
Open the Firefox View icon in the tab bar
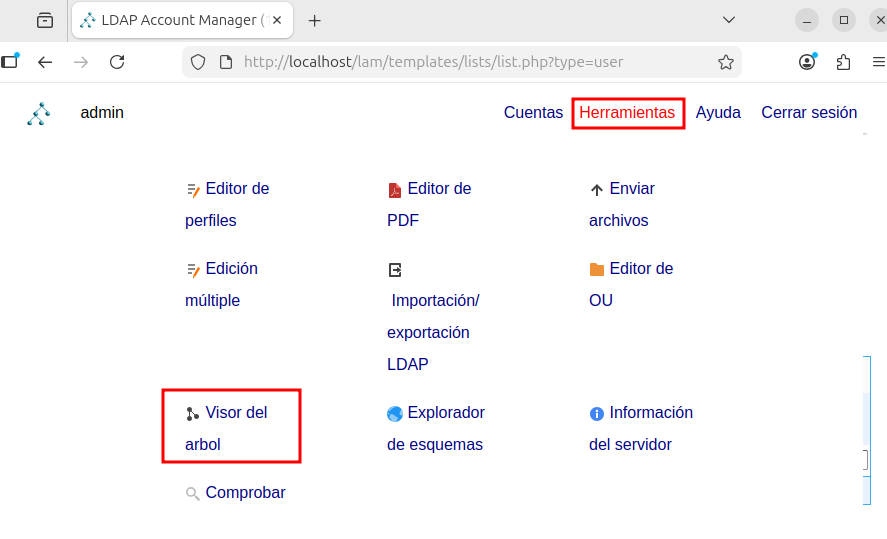[x=45, y=21]
